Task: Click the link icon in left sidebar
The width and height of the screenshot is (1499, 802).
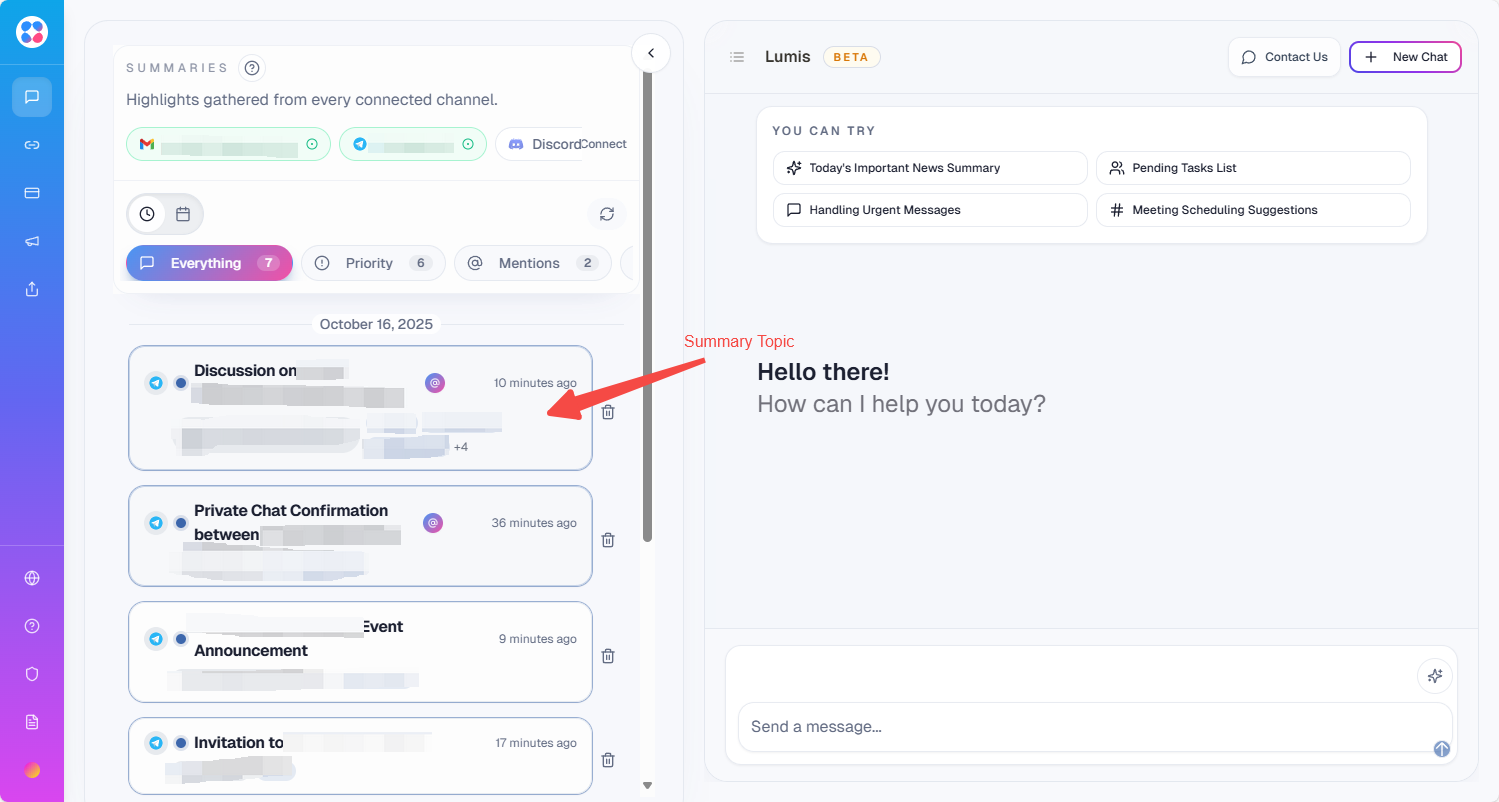Action: (x=32, y=145)
